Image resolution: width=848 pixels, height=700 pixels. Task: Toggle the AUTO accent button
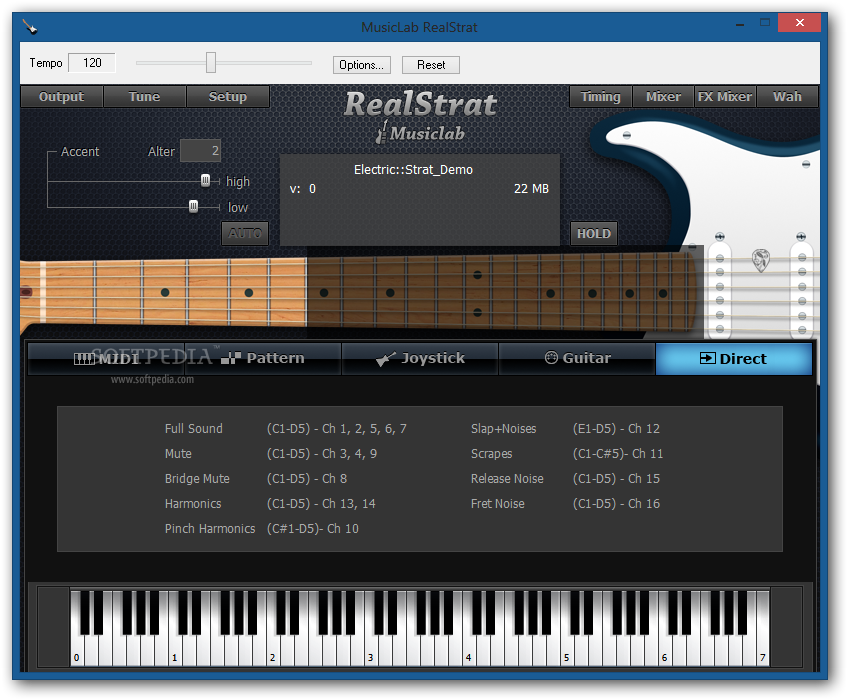pos(245,234)
